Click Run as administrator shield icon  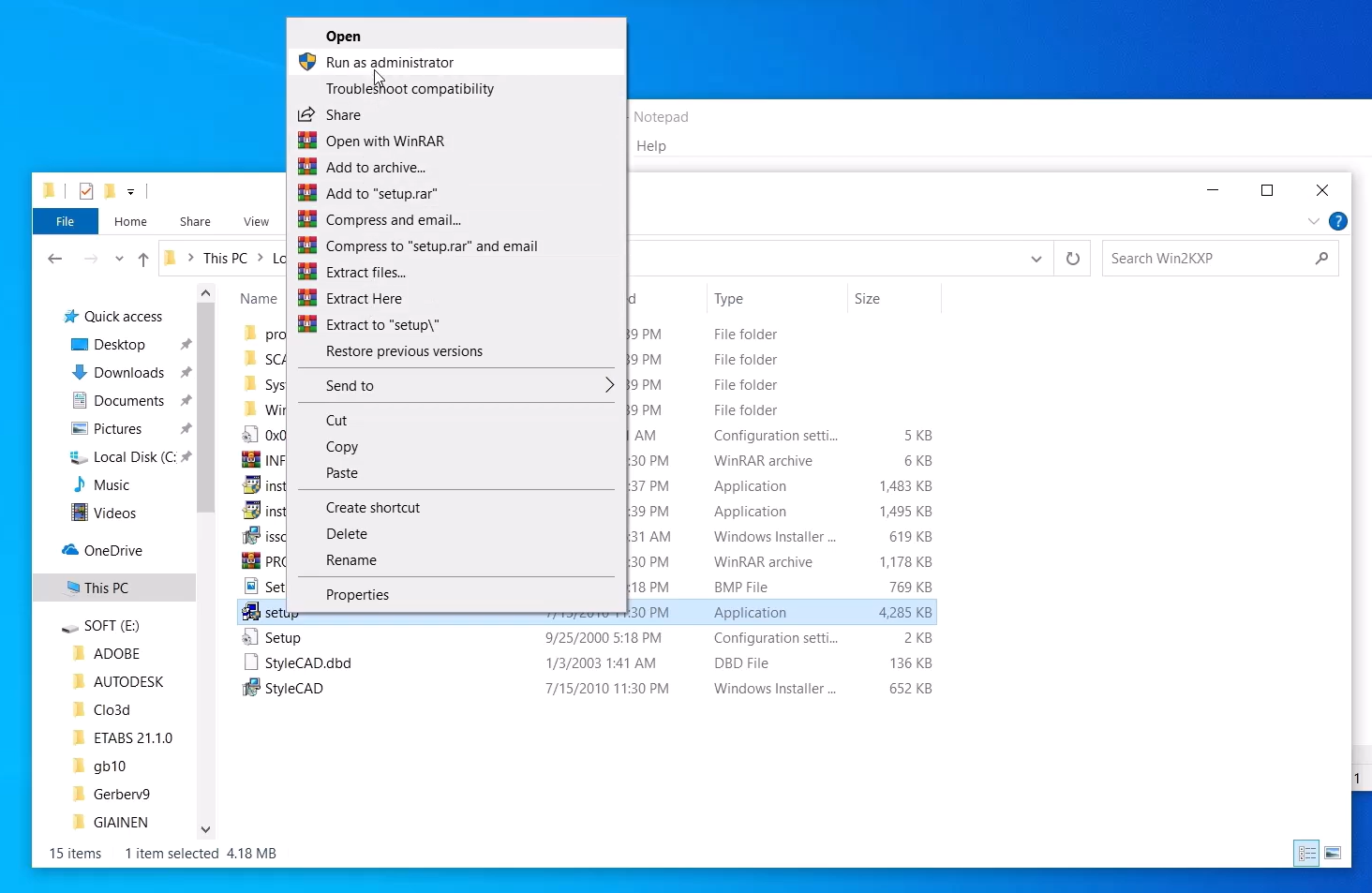(x=307, y=62)
